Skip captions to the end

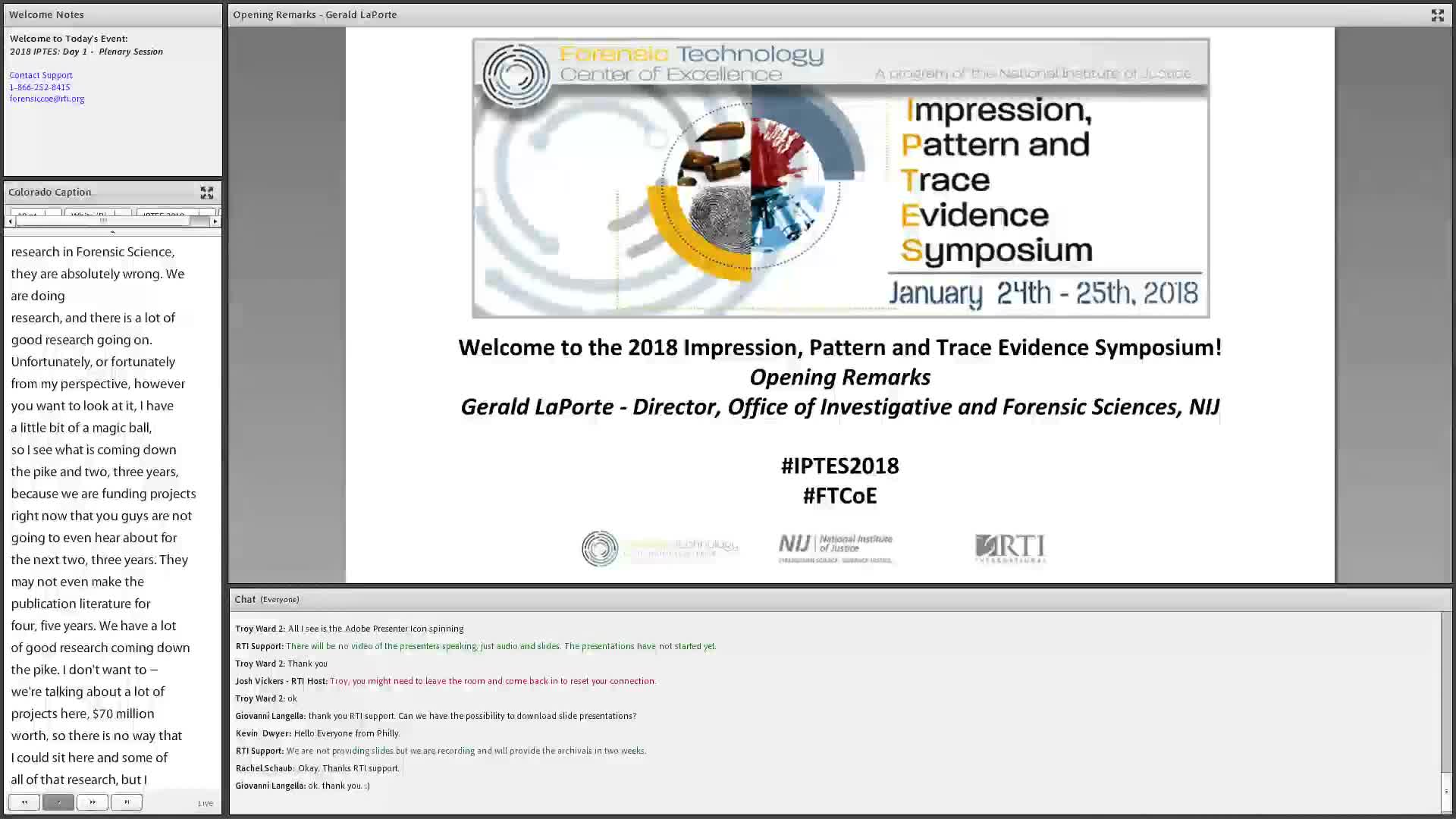[127, 802]
